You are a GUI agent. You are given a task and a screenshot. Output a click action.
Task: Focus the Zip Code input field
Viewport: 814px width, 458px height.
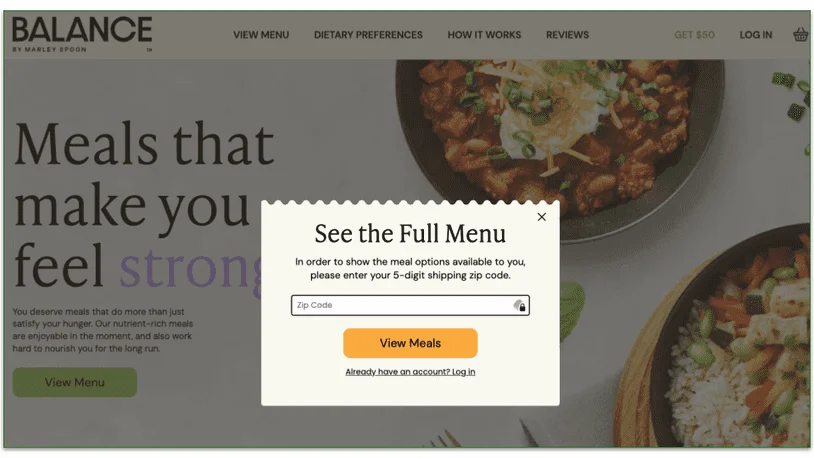[410, 305]
